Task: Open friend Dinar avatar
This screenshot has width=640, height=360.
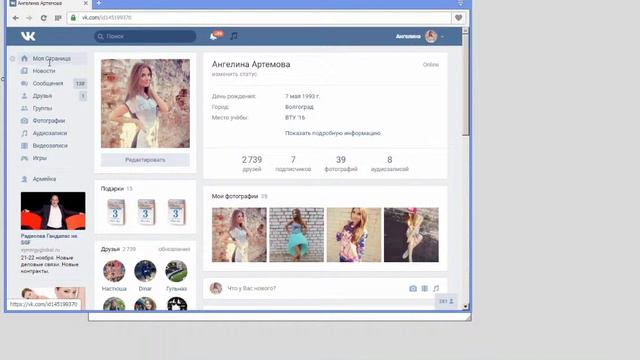Action: tap(145, 271)
